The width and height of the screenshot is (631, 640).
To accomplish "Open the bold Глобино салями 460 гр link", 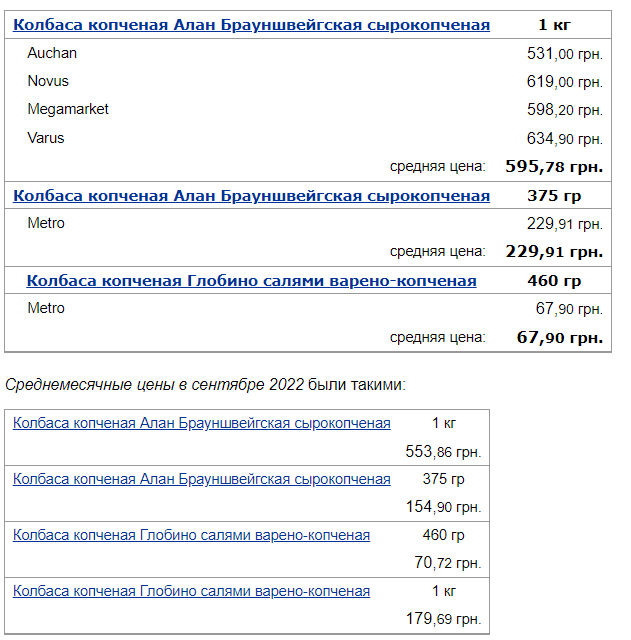I will (251, 280).
